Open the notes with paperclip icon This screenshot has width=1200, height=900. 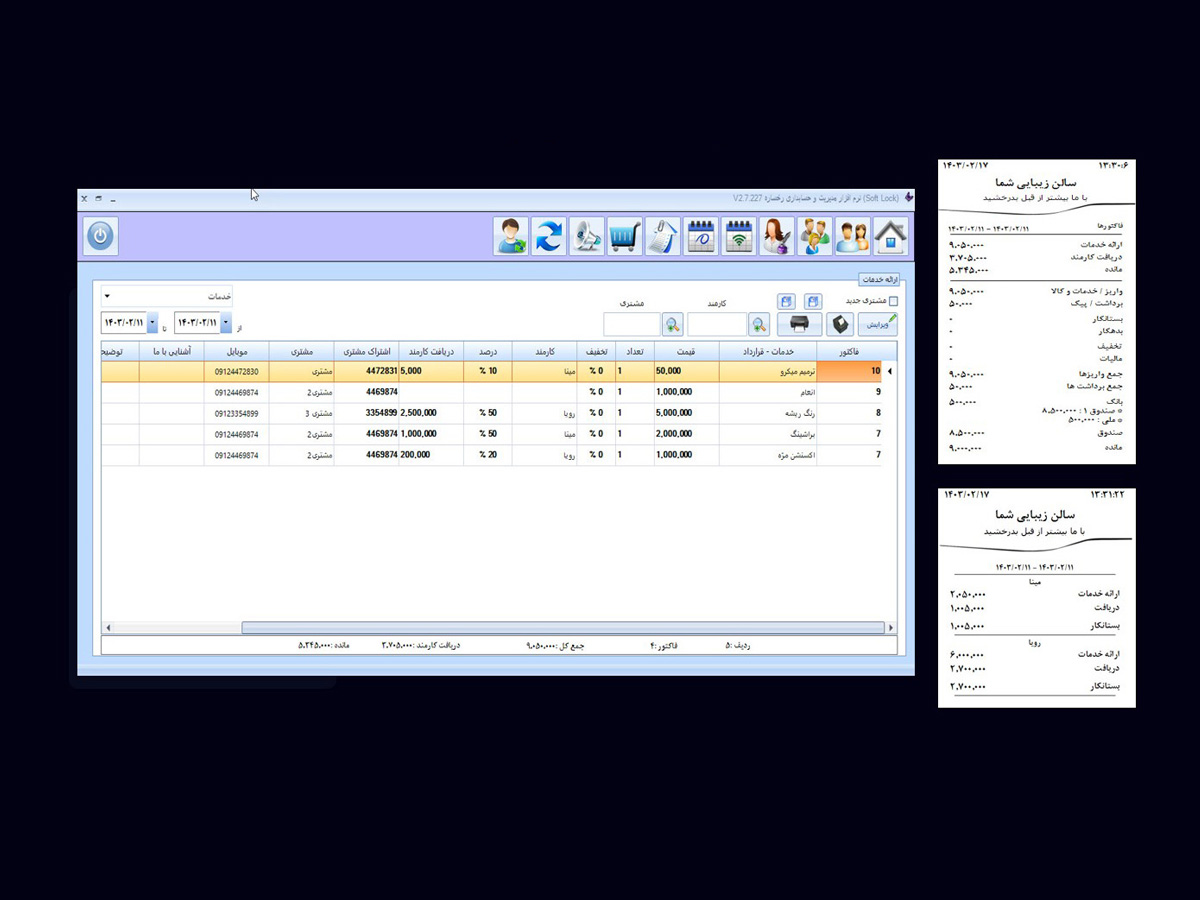[663, 236]
